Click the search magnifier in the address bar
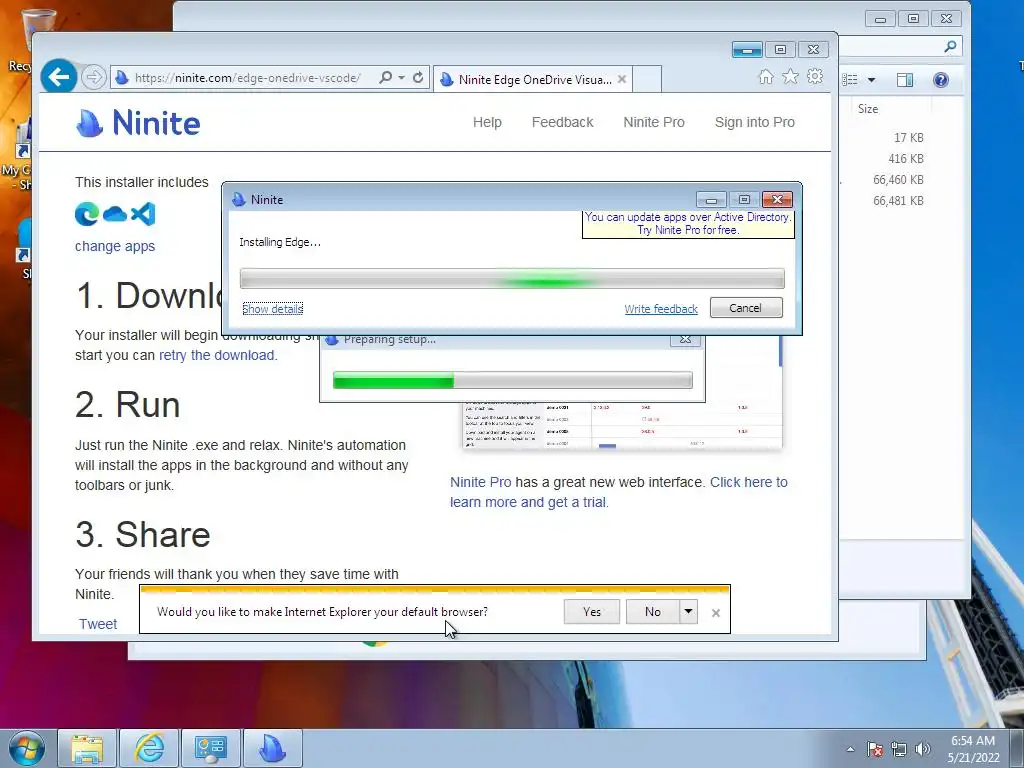 point(386,77)
